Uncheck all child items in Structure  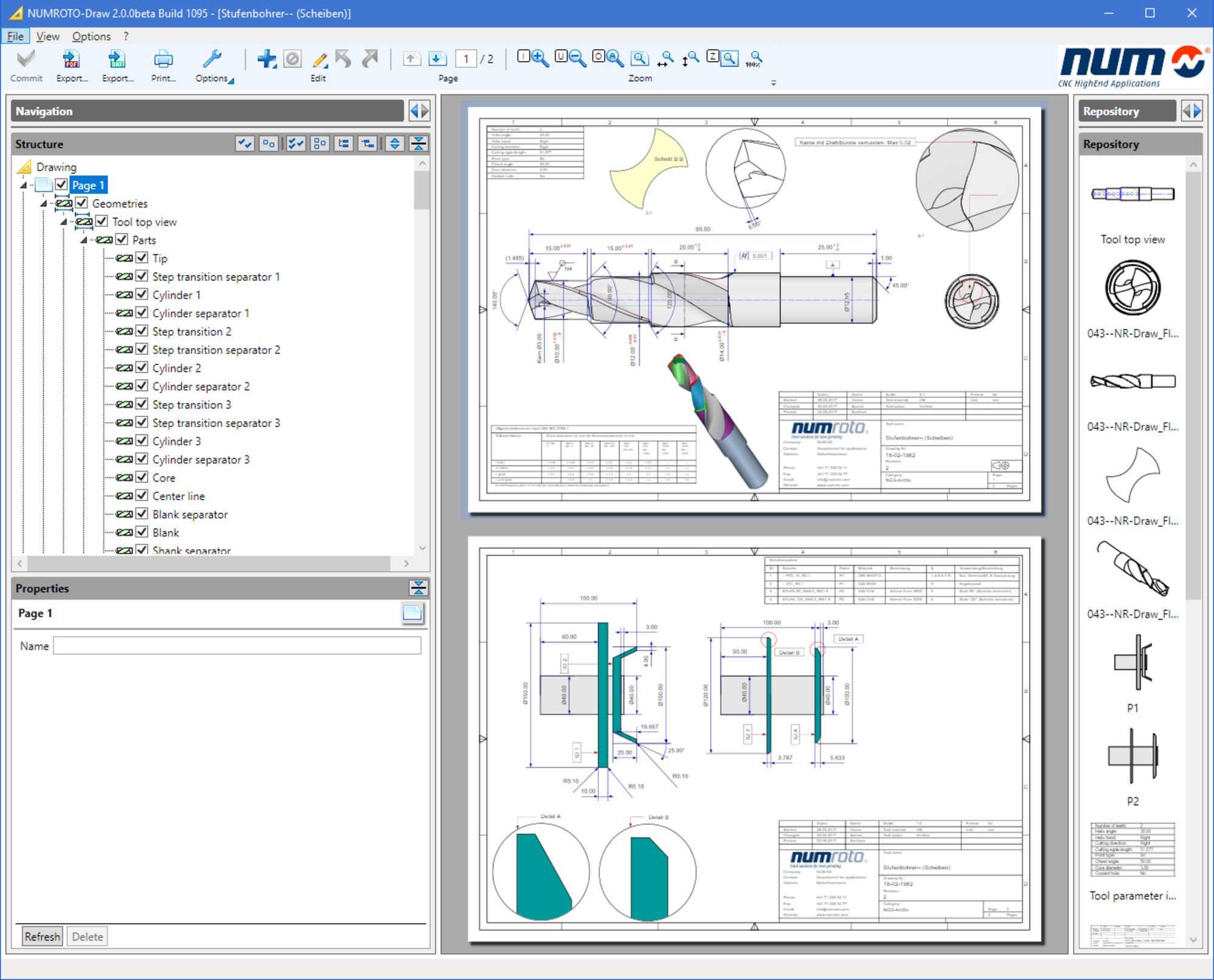[320, 144]
